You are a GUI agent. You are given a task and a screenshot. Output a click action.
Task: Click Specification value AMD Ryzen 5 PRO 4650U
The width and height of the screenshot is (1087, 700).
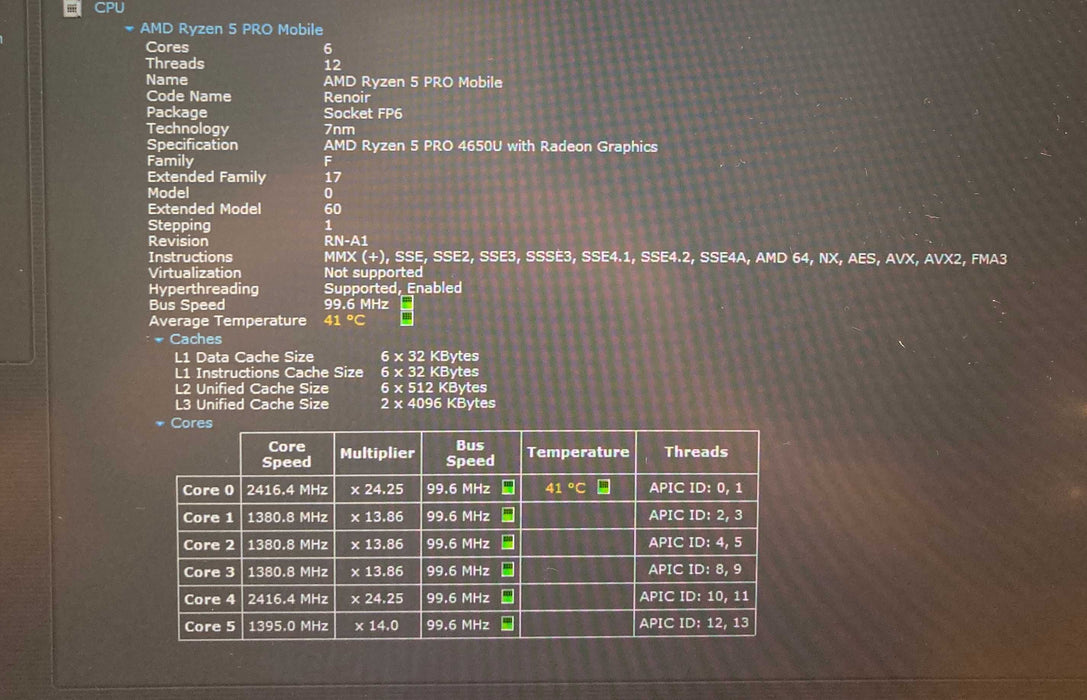pos(490,146)
